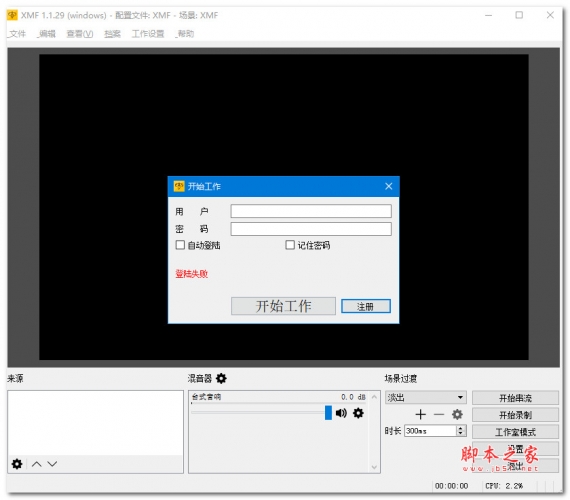Click the 密码 password input field
Viewport: 570px width, 500px height.
[x=311, y=229]
